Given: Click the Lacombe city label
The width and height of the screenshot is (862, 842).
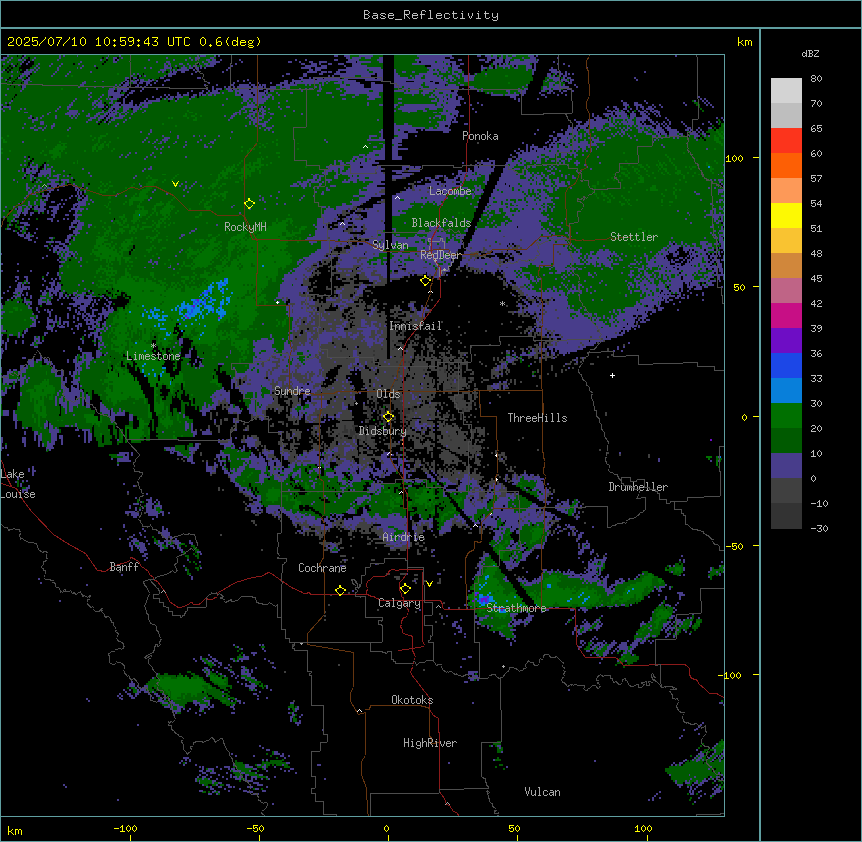Looking at the screenshot, I should [450, 191].
